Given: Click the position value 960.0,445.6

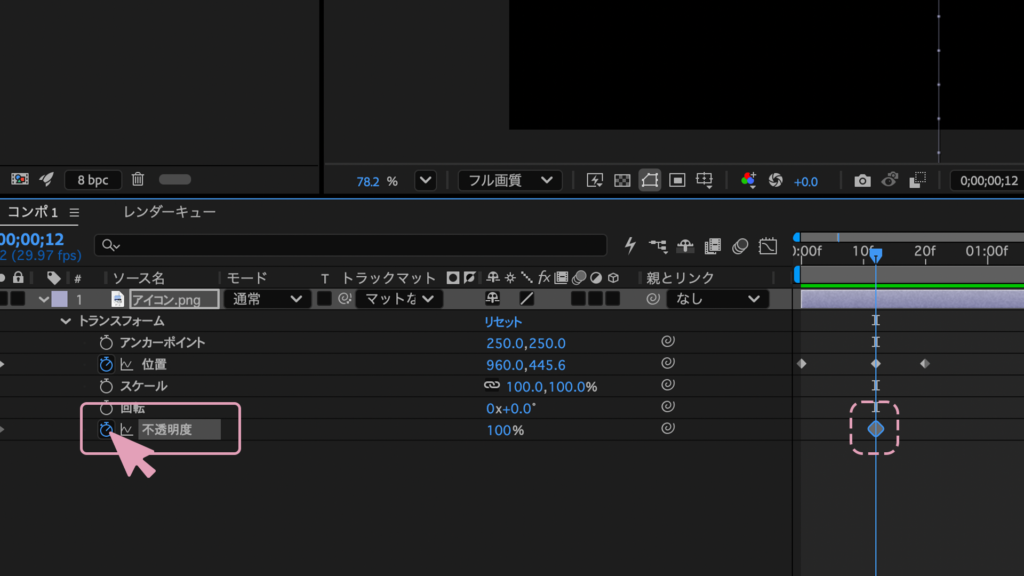Looking at the screenshot, I should click(x=526, y=365).
